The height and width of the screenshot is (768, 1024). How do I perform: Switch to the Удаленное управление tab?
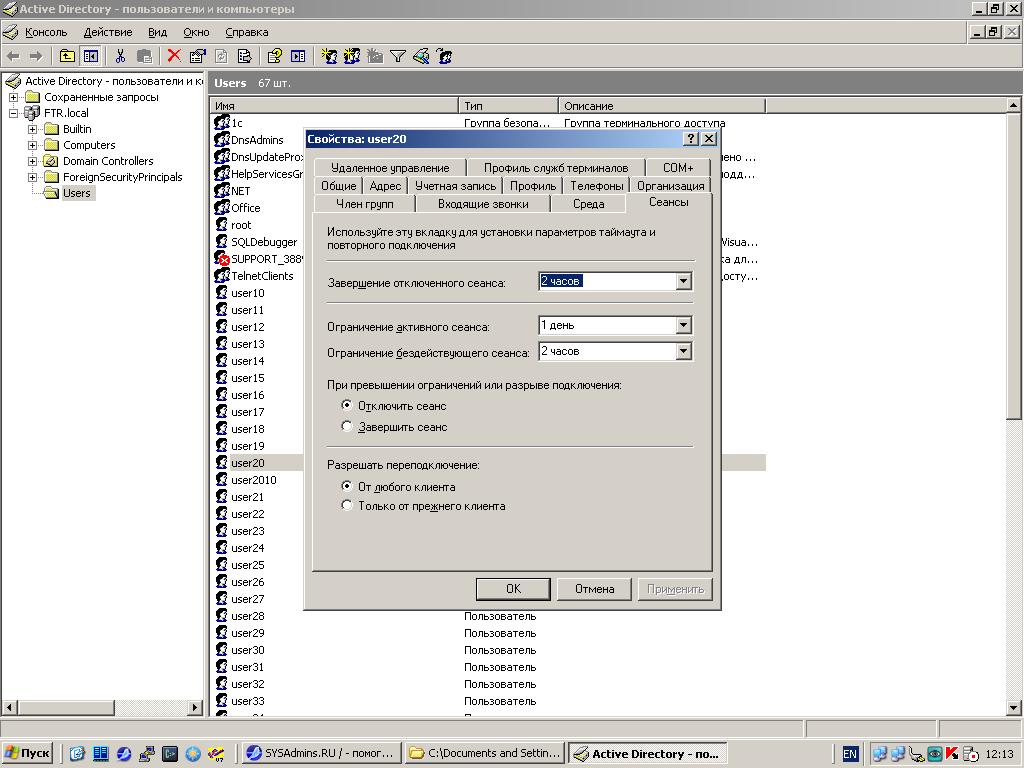point(390,168)
